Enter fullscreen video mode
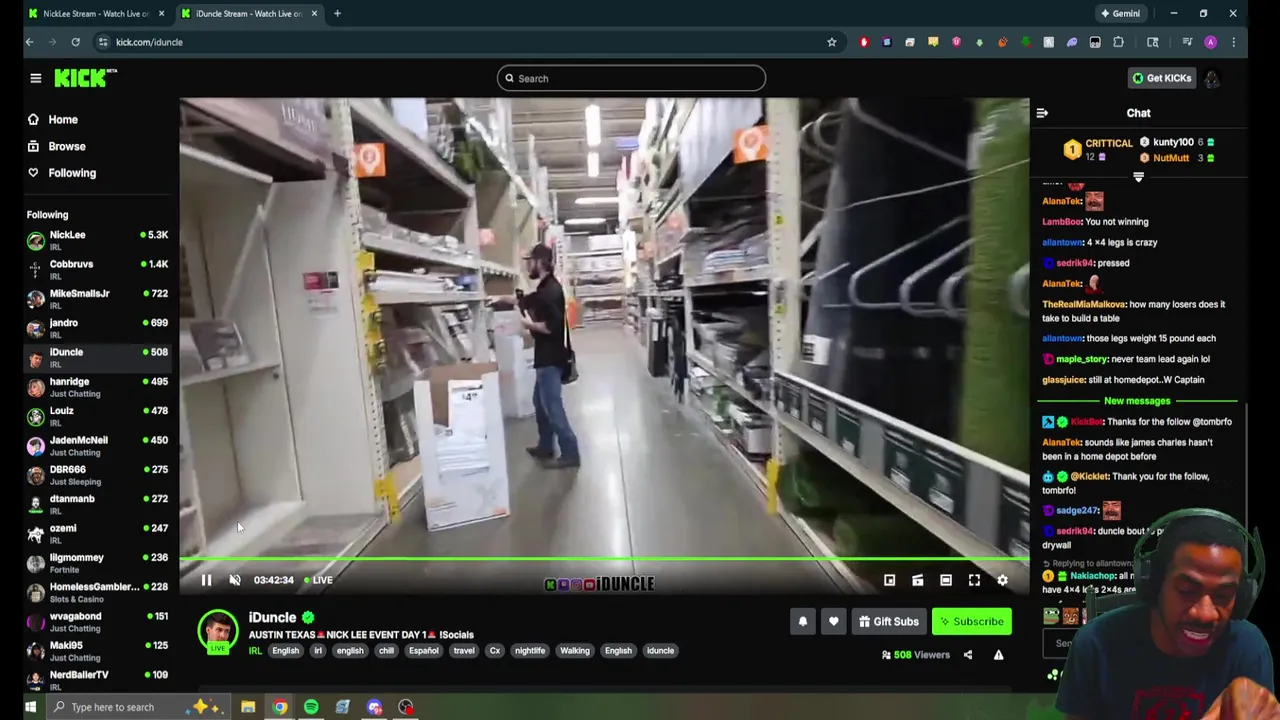The image size is (1280, 720). [974, 580]
